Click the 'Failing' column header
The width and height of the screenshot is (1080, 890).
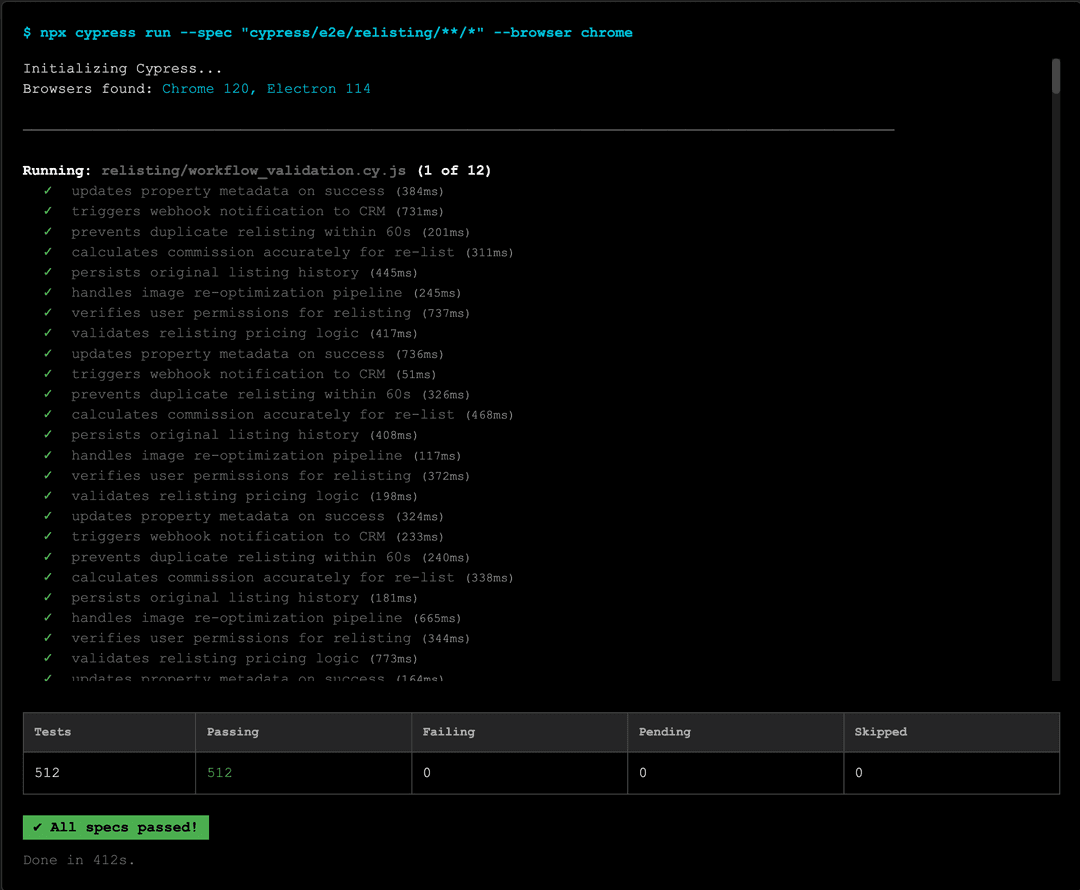click(449, 732)
